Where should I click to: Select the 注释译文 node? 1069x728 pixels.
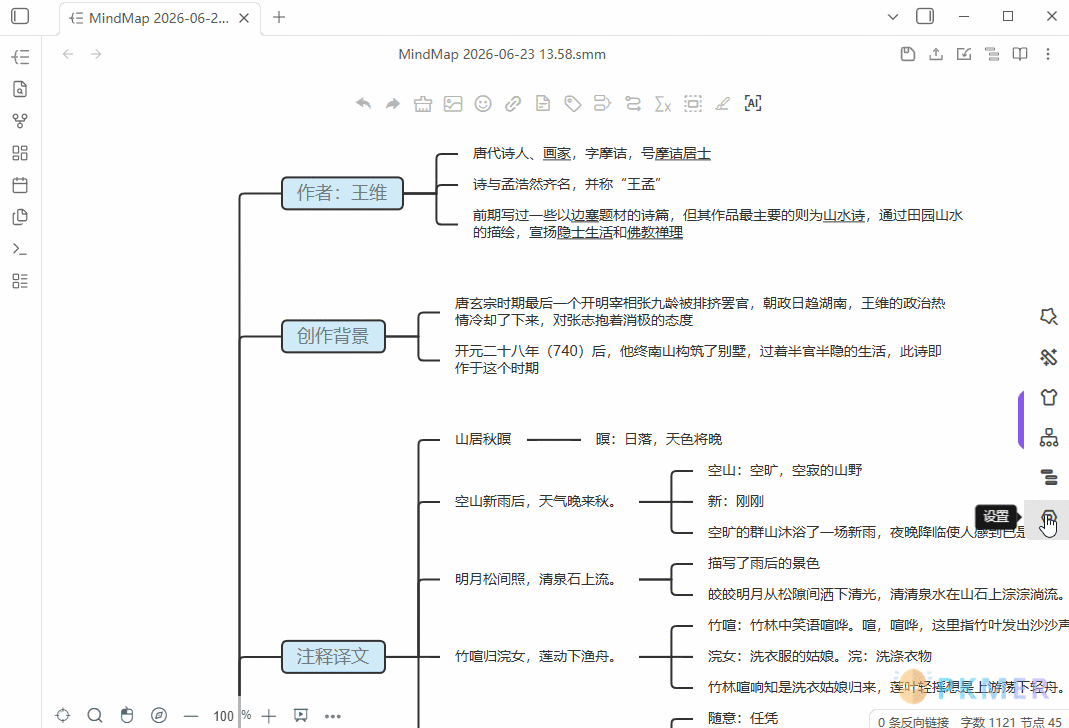click(x=333, y=656)
